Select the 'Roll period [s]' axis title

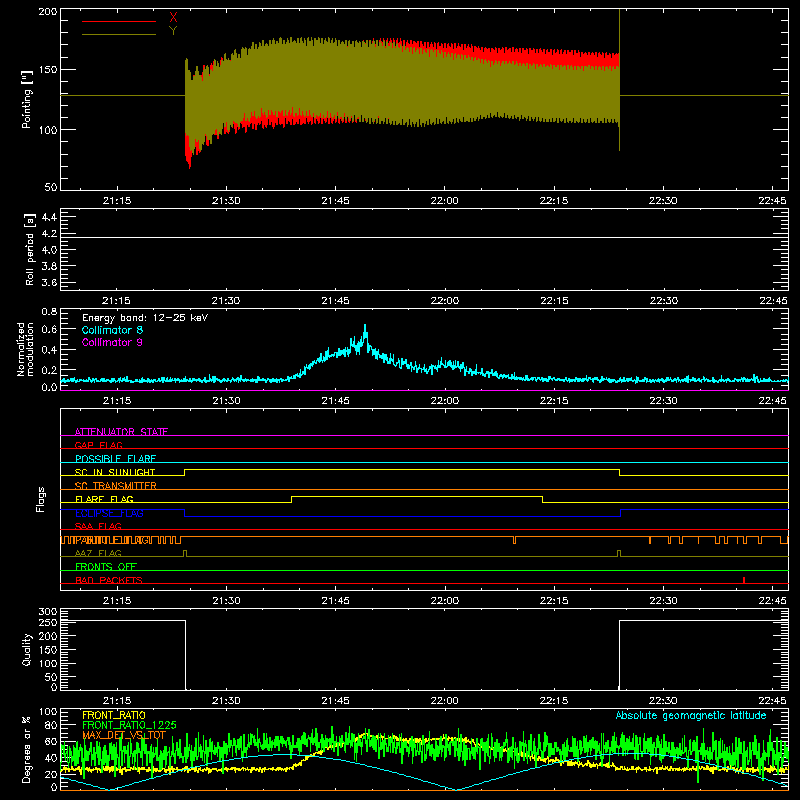coord(30,249)
